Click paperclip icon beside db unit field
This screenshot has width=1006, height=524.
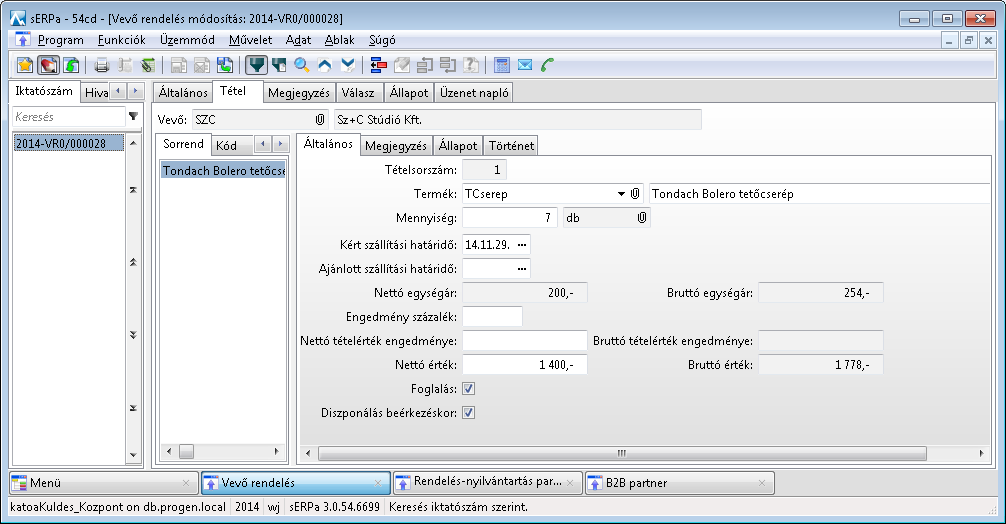coord(642,218)
